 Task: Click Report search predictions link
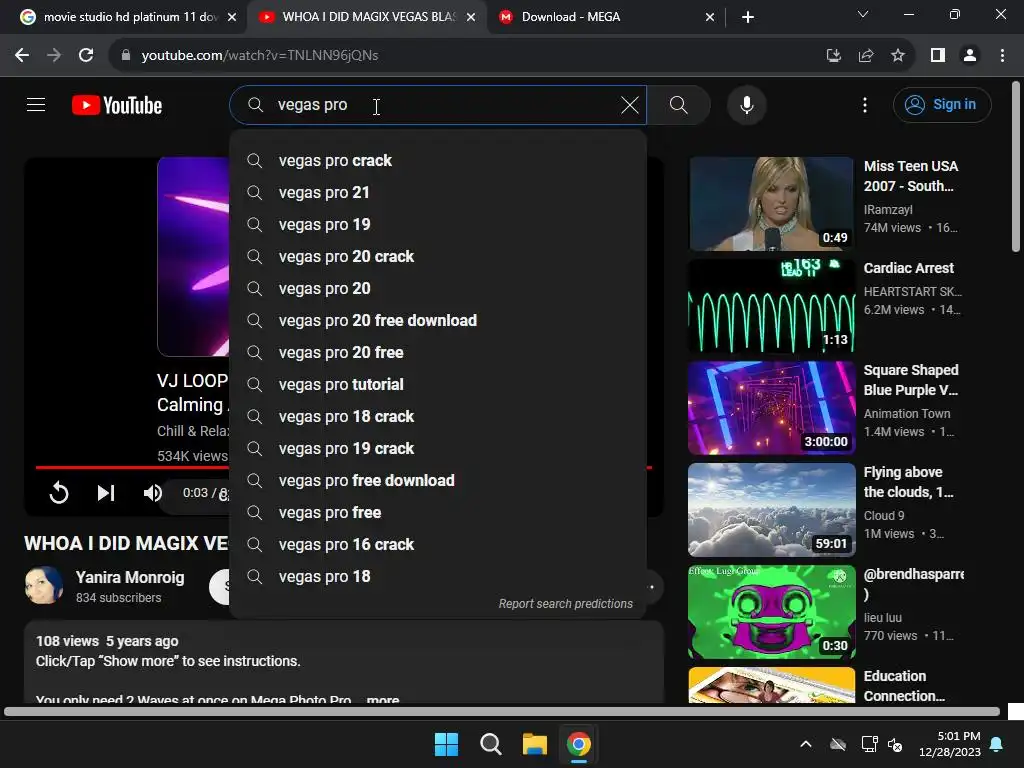(x=566, y=603)
